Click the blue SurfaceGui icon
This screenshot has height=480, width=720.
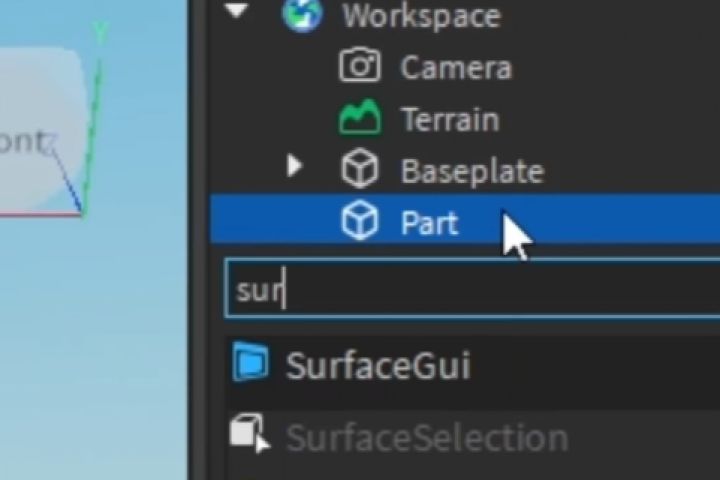click(x=250, y=363)
